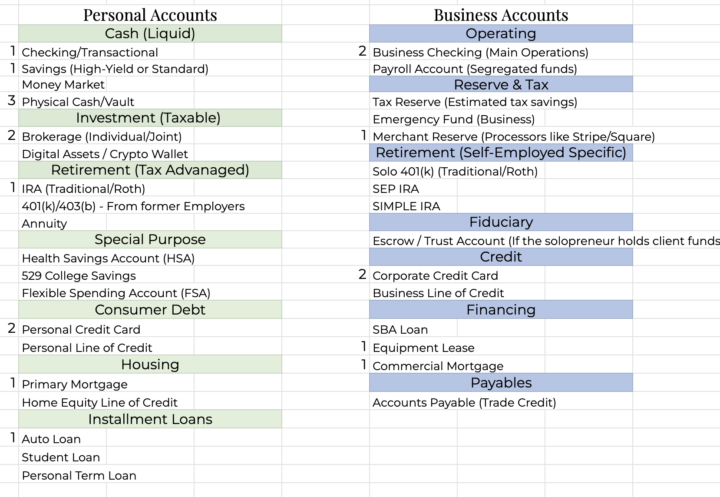Image resolution: width=720 pixels, height=497 pixels.
Task: Select count cell beside Equipment Lease
Action: click(360, 347)
